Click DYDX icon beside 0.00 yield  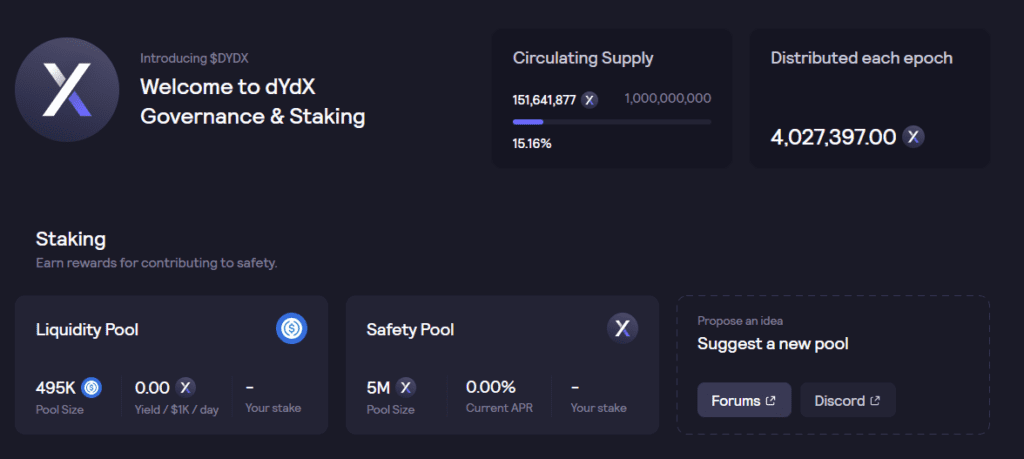[x=186, y=388]
